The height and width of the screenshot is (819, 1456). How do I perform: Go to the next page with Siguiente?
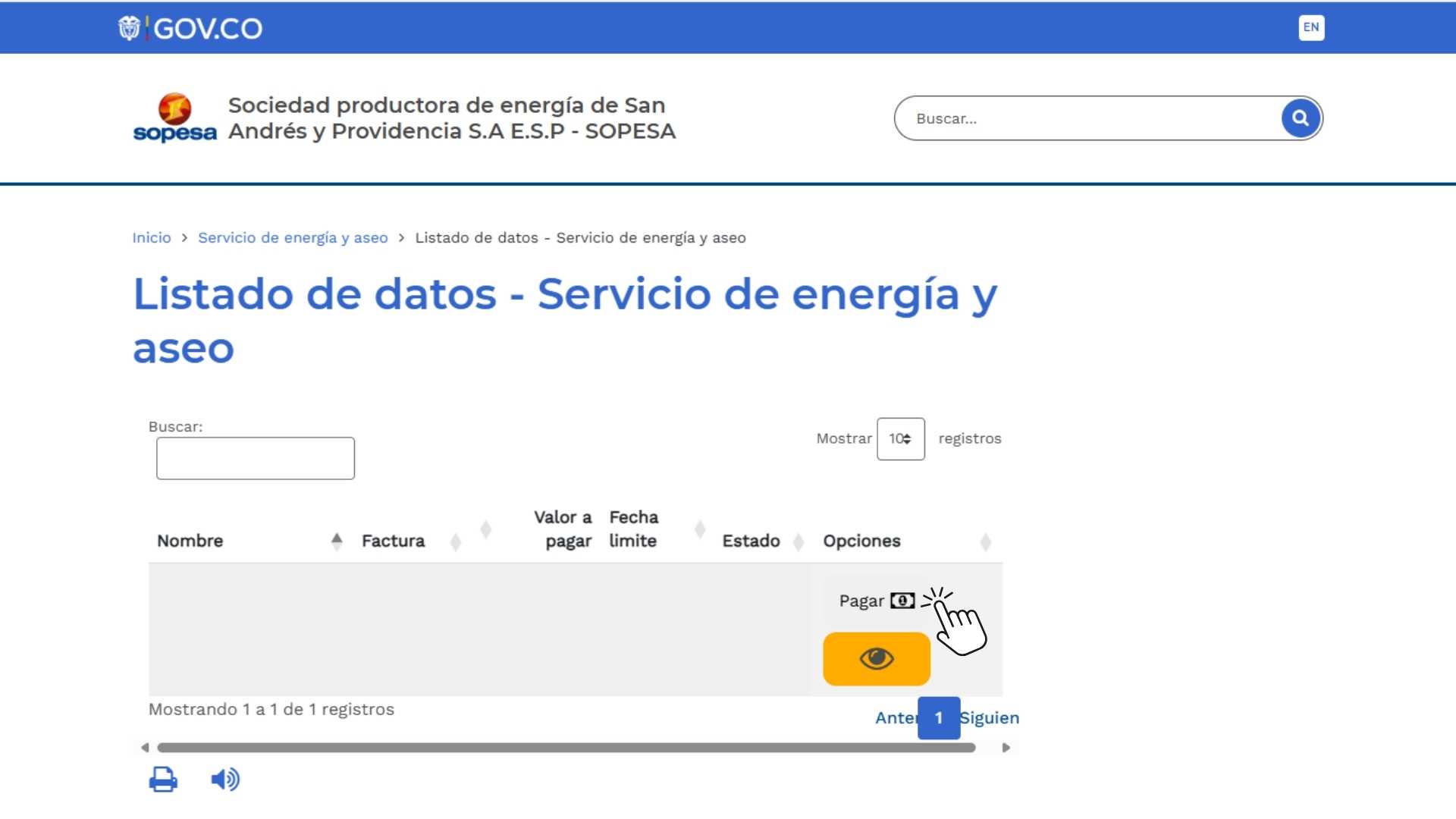coord(990,717)
